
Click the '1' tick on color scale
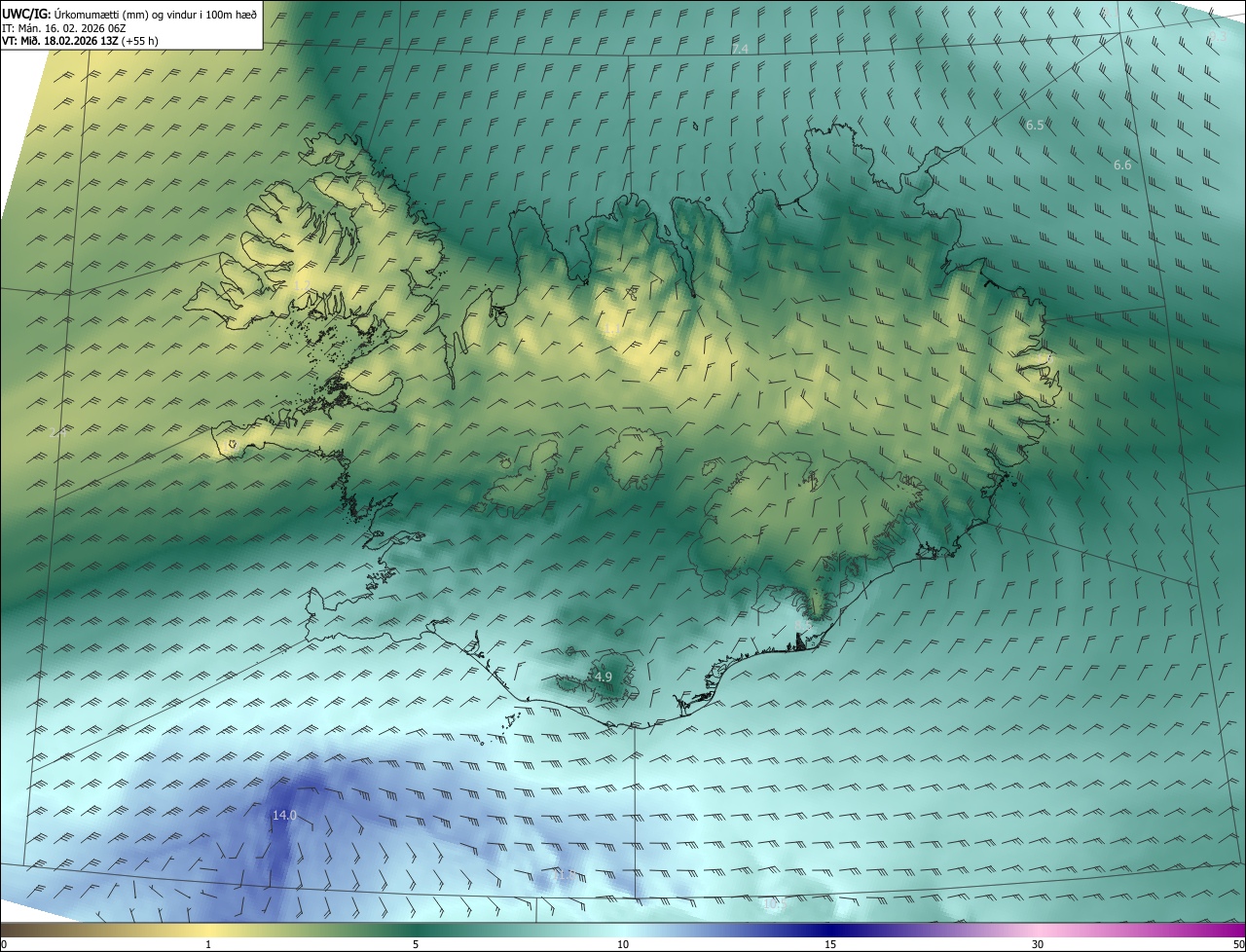click(208, 944)
